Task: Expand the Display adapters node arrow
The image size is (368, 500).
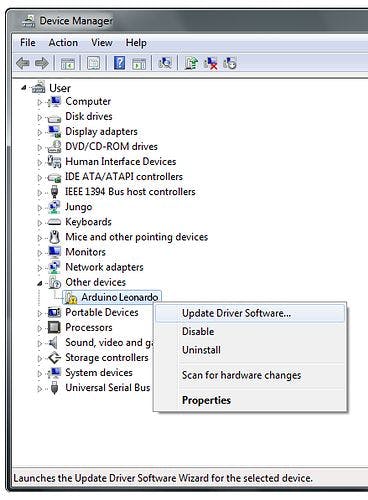Action: pos(40,132)
